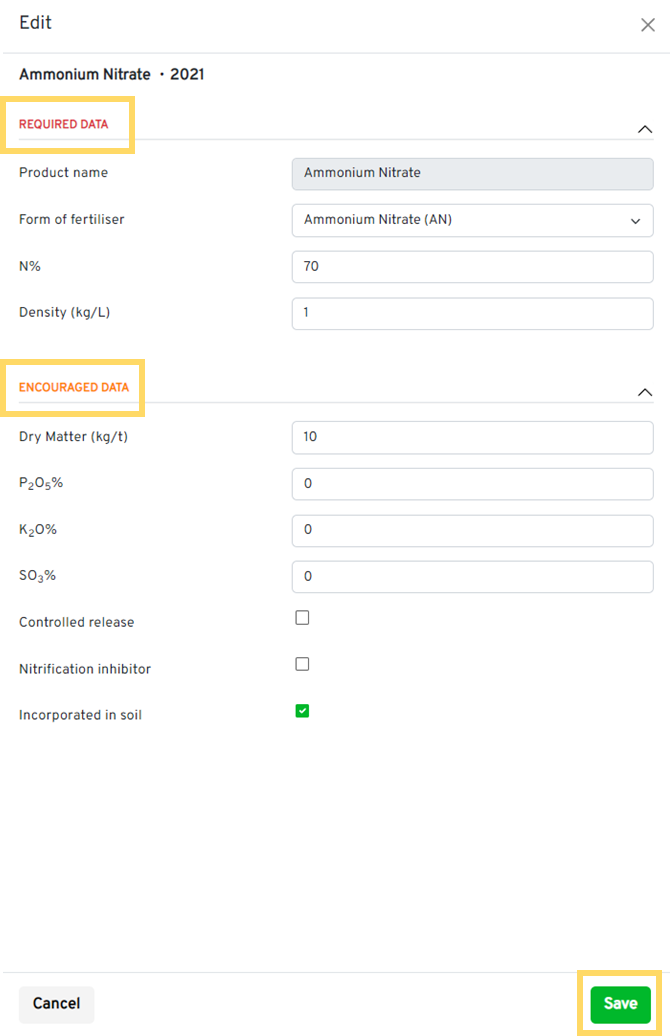Enable the Nitrification inhibitor checkbox
The height and width of the screenshot is (1036, 670).
point(302,664)
